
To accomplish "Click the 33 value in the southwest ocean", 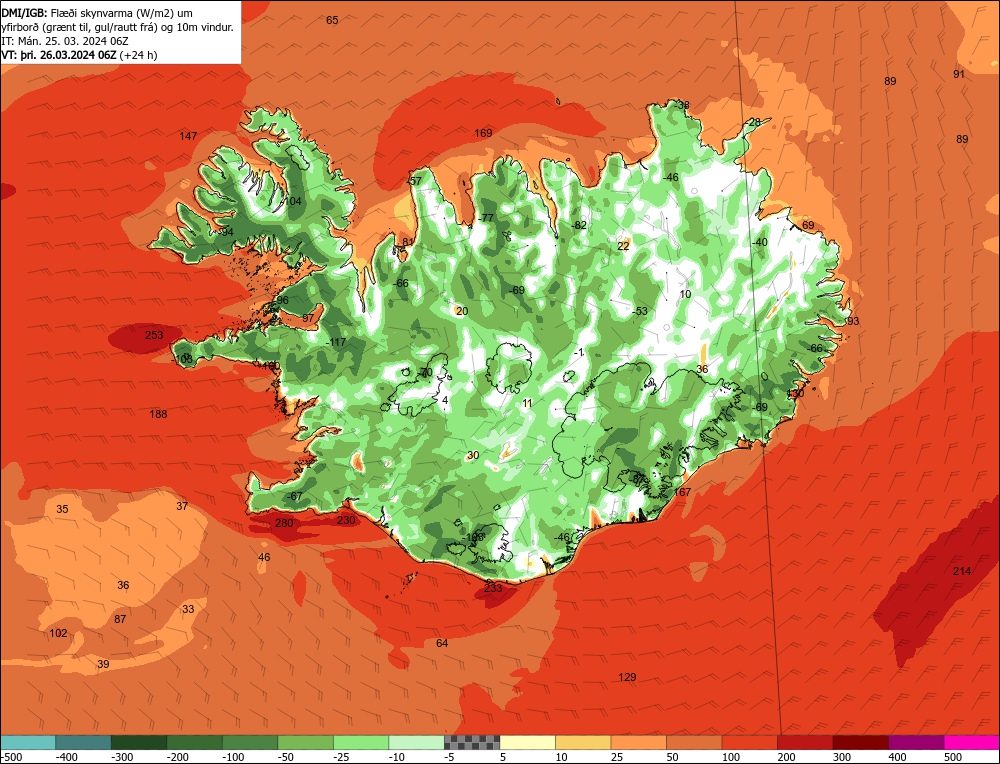I will [x=188, y=609].
